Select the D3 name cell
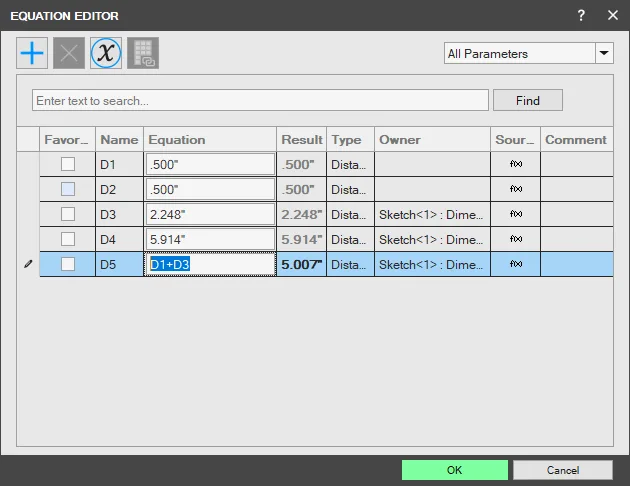The width and height of the screenshot is (630, 486). pyautogui.click(x=119, y=214)
